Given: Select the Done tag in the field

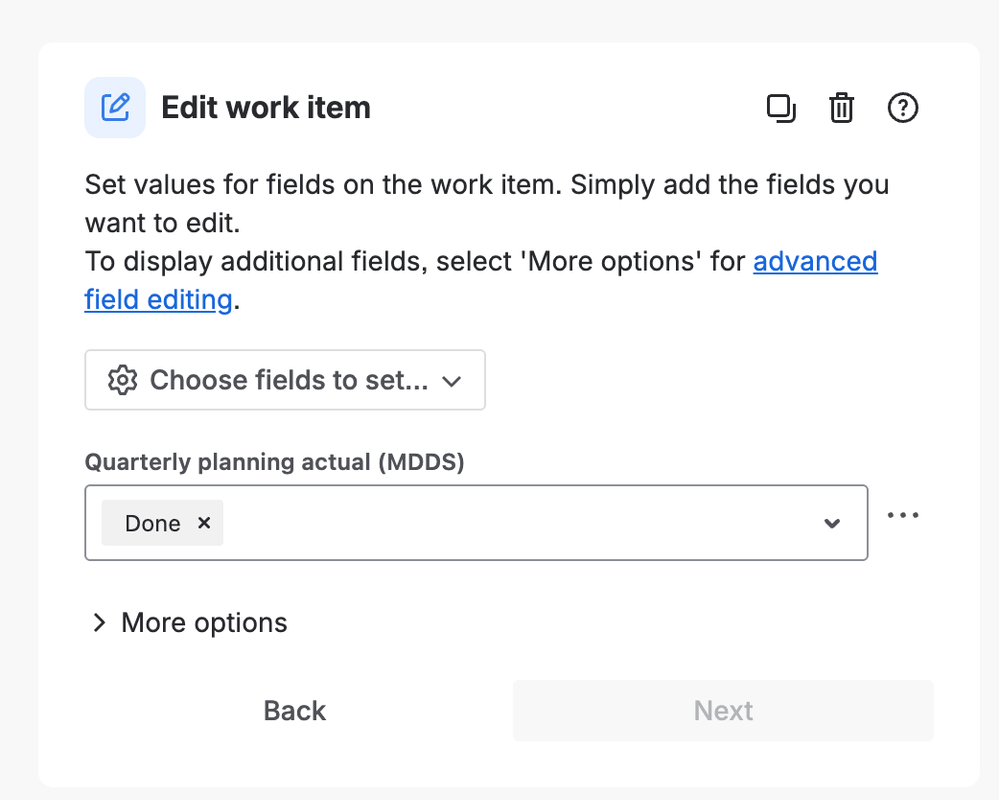Looking at the screenshot, I should click(x=152, y=523).
